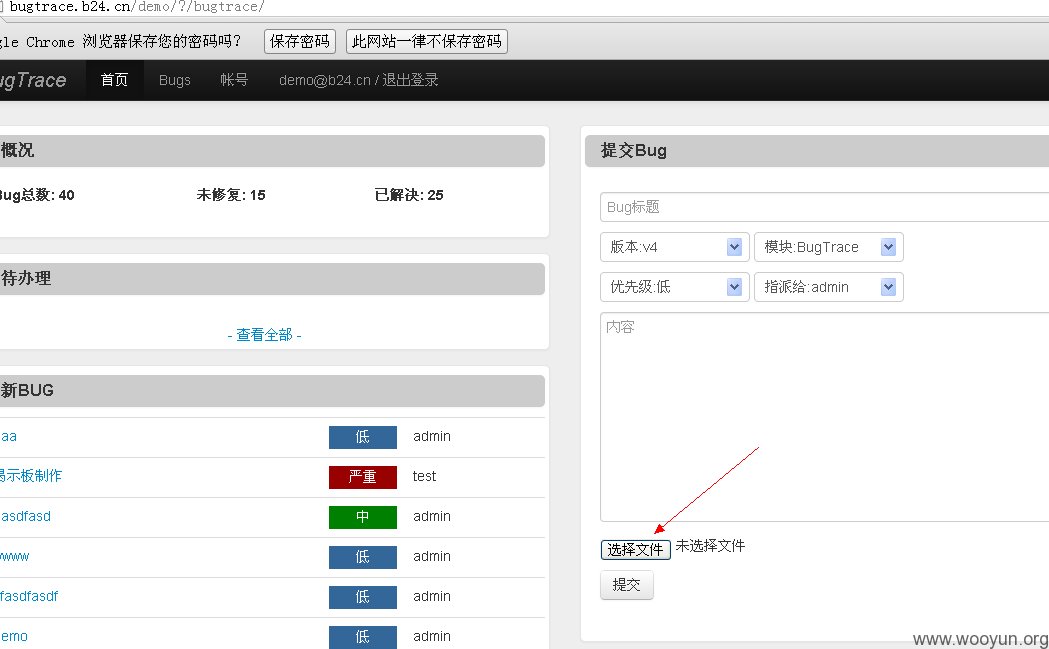This screenshot has height=649, width=1049.
Task: Click the green 中 priority badge
Action: click(363, 517)
